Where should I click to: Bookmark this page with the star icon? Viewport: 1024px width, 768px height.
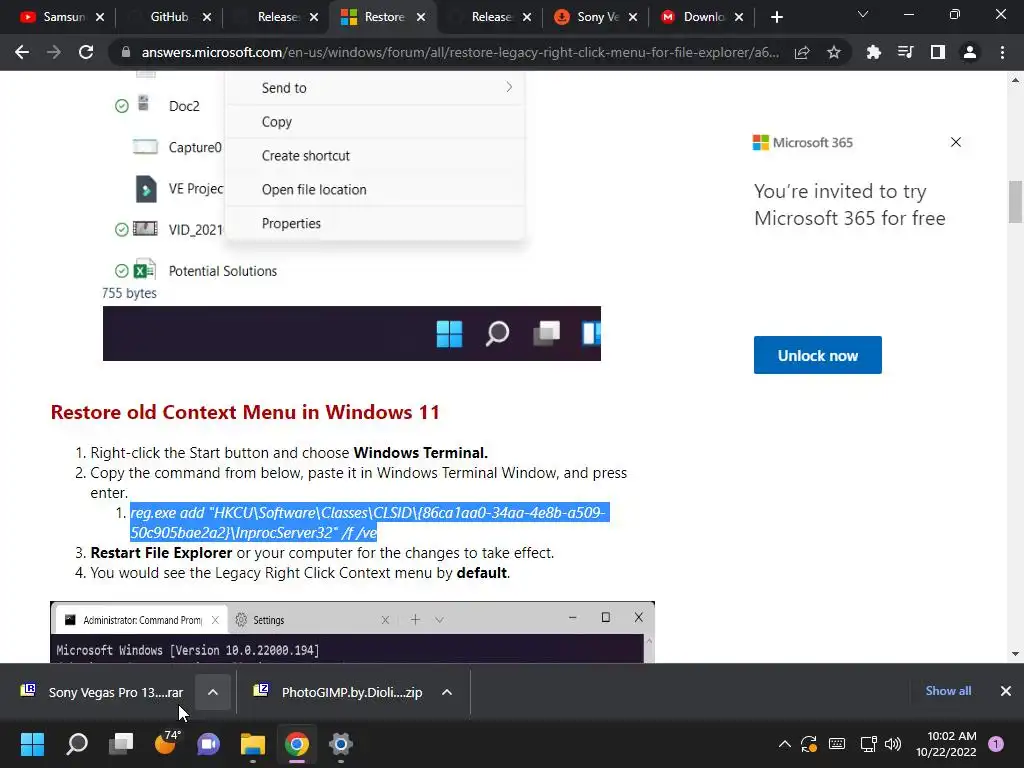(x=834, y=52)
